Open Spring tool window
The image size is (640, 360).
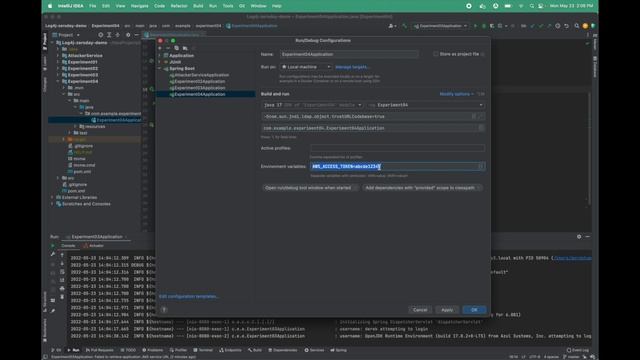coord(338,350)
